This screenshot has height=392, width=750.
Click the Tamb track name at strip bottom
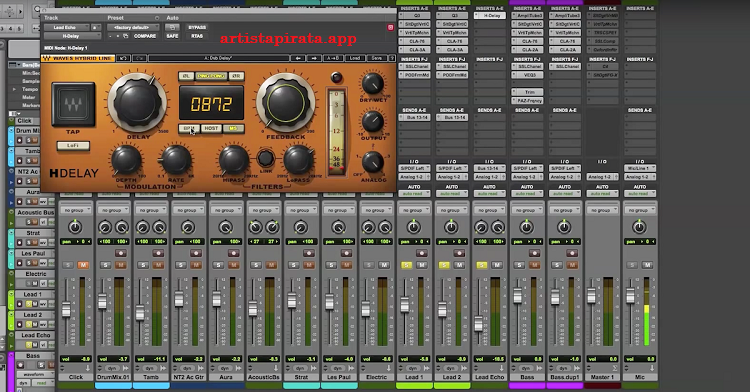coord(151,377)
